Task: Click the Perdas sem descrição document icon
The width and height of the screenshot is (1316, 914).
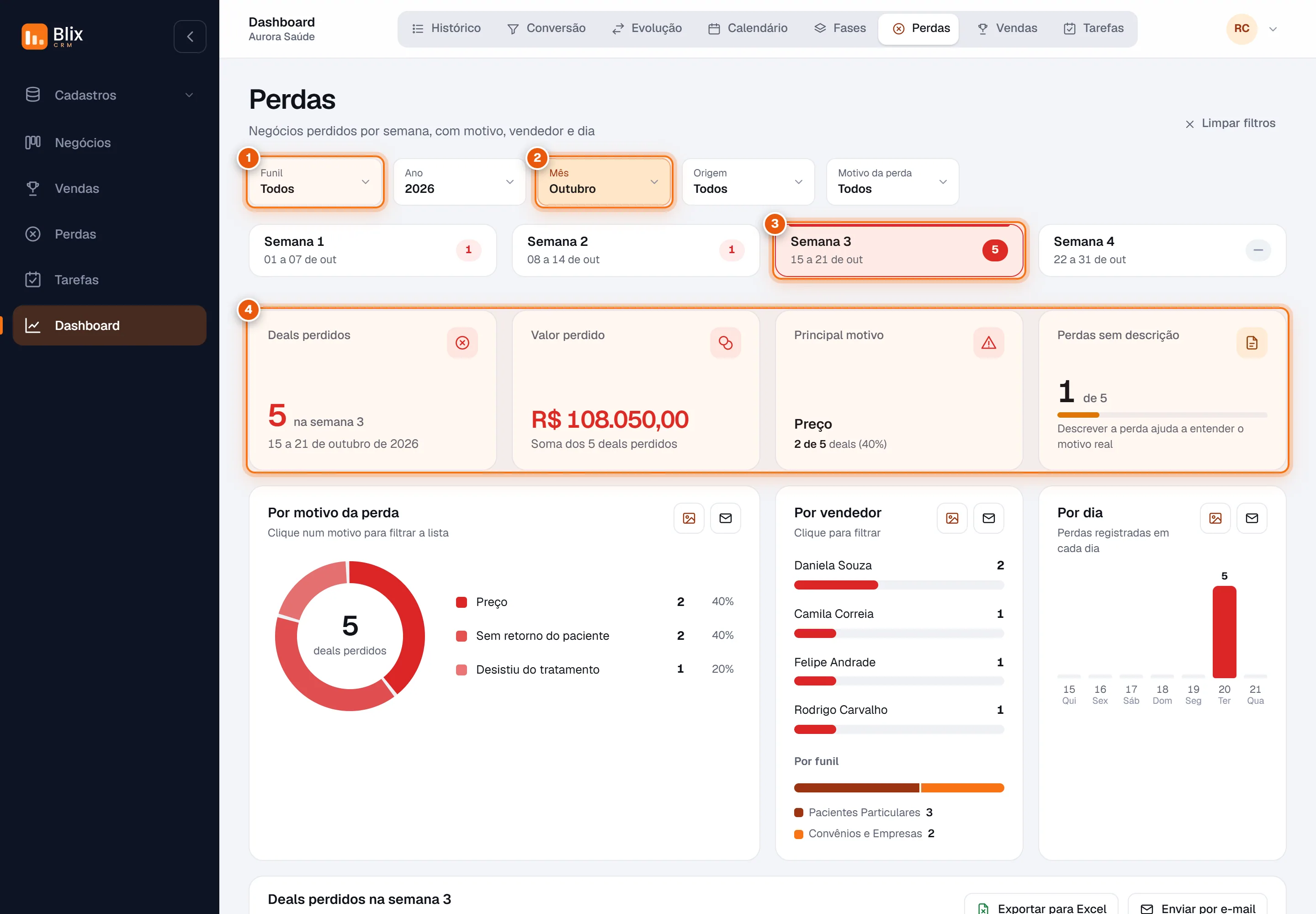Action: 1252,342
